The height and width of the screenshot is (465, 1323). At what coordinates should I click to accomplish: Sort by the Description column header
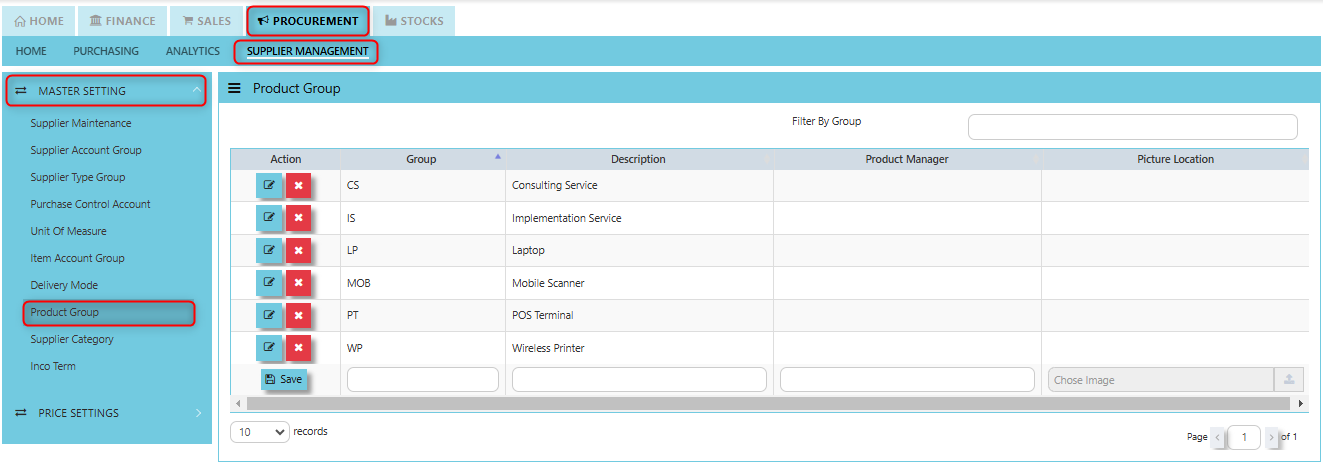(x=638, y=159)
